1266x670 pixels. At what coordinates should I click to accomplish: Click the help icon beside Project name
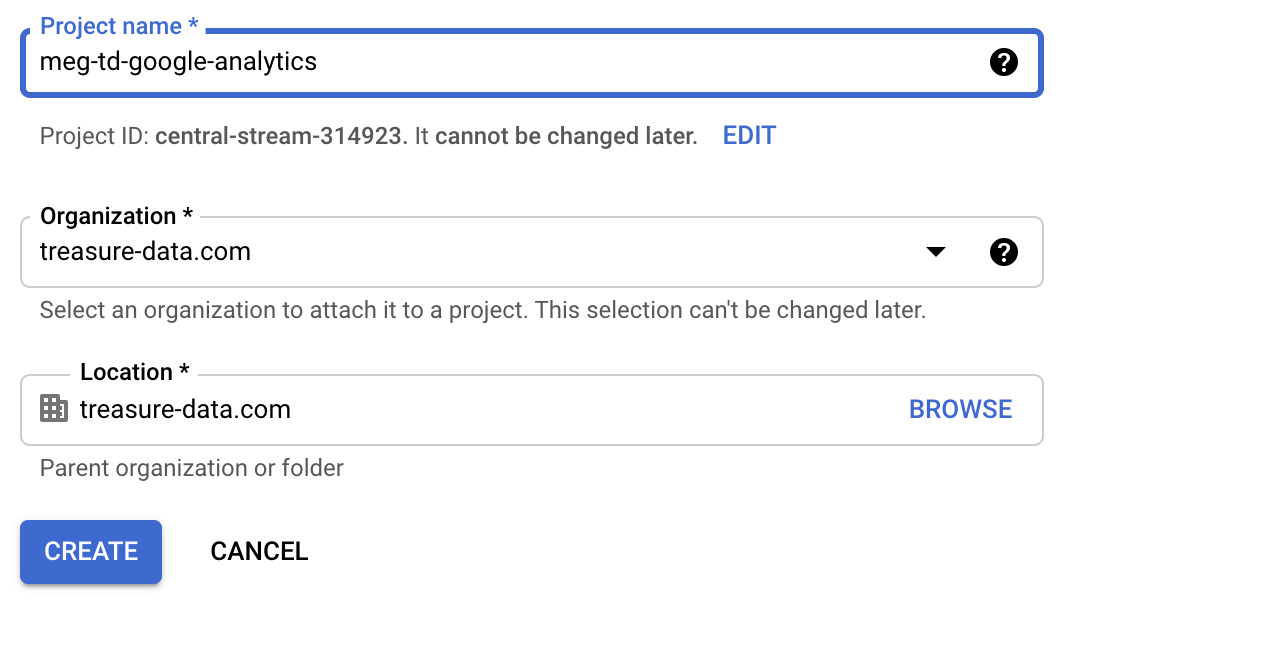click(1003, 63)
